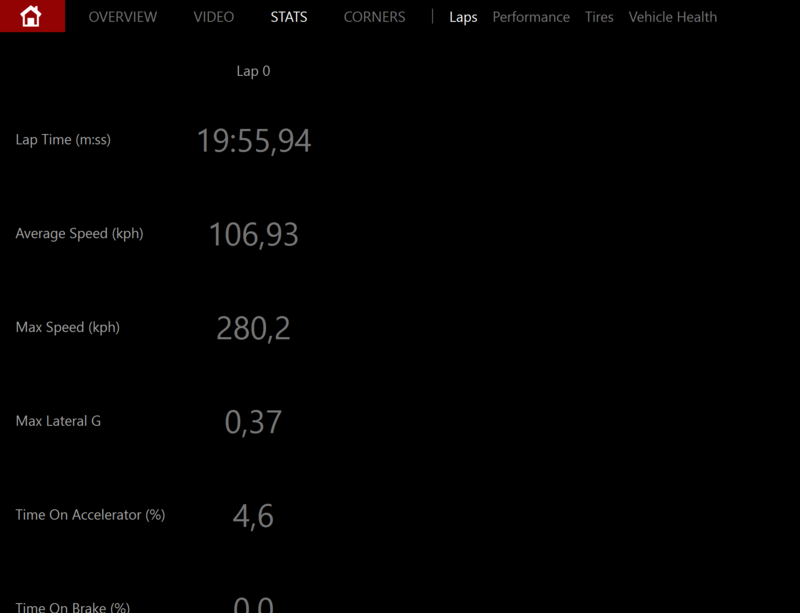Select the STATS tab
800x613 pixels.
(x=289, y=17)
